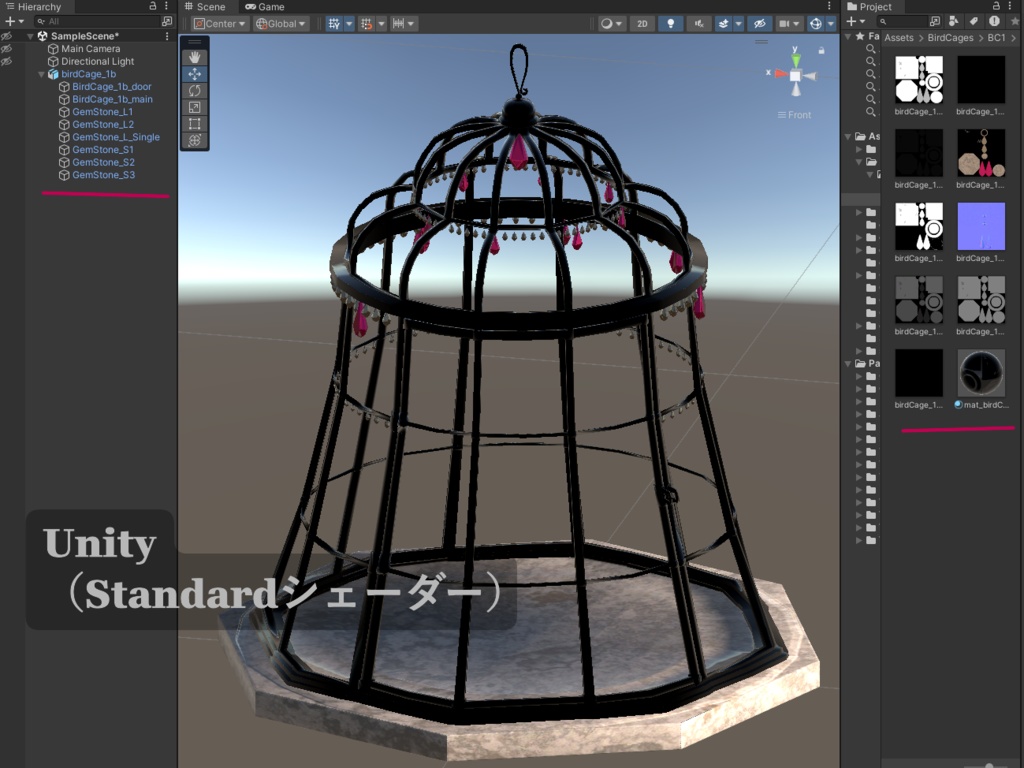This screenshot has height=768, width=1024.
Task: Switch to the Scene tab
Action: tap(207, 6)
